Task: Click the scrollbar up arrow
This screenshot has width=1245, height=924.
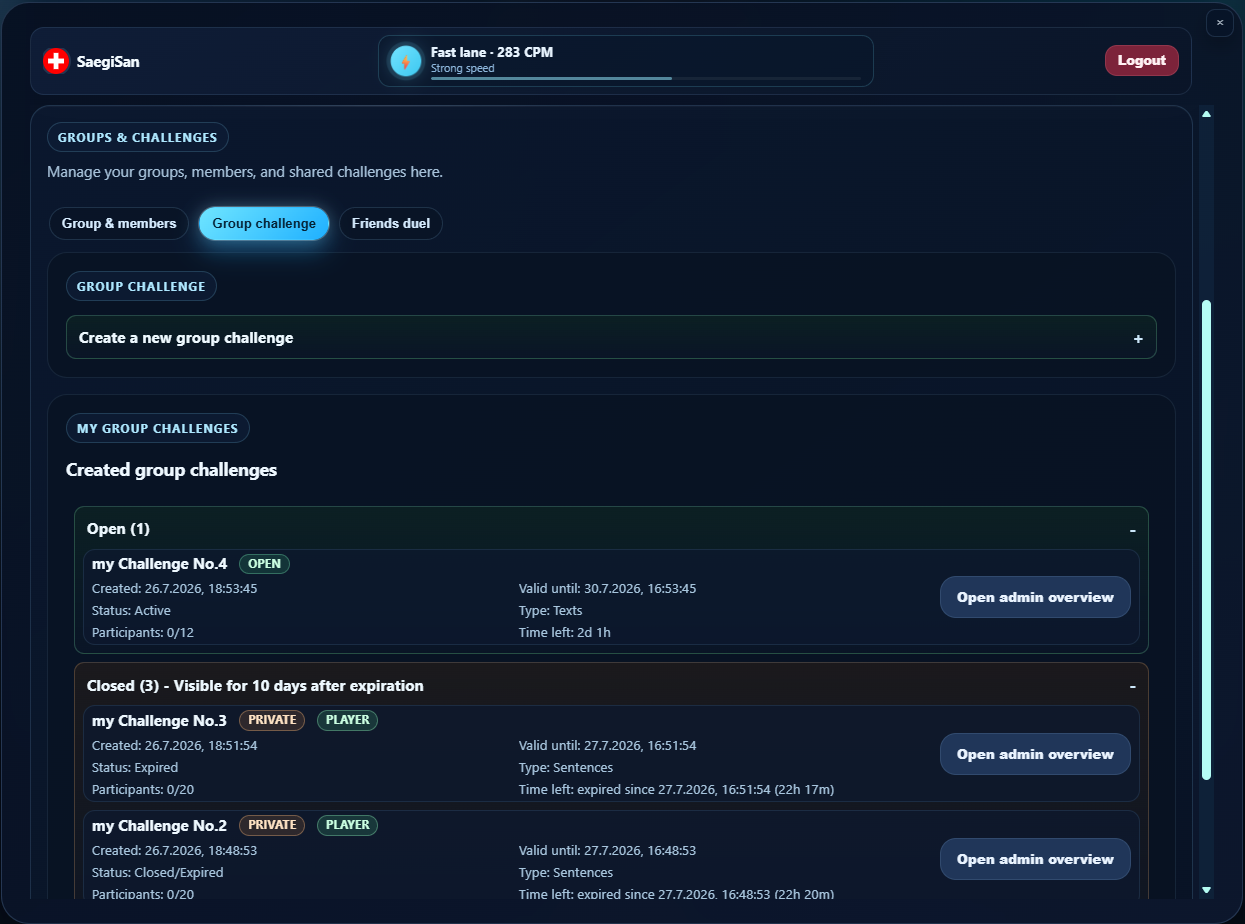Action: [1206, 114]
